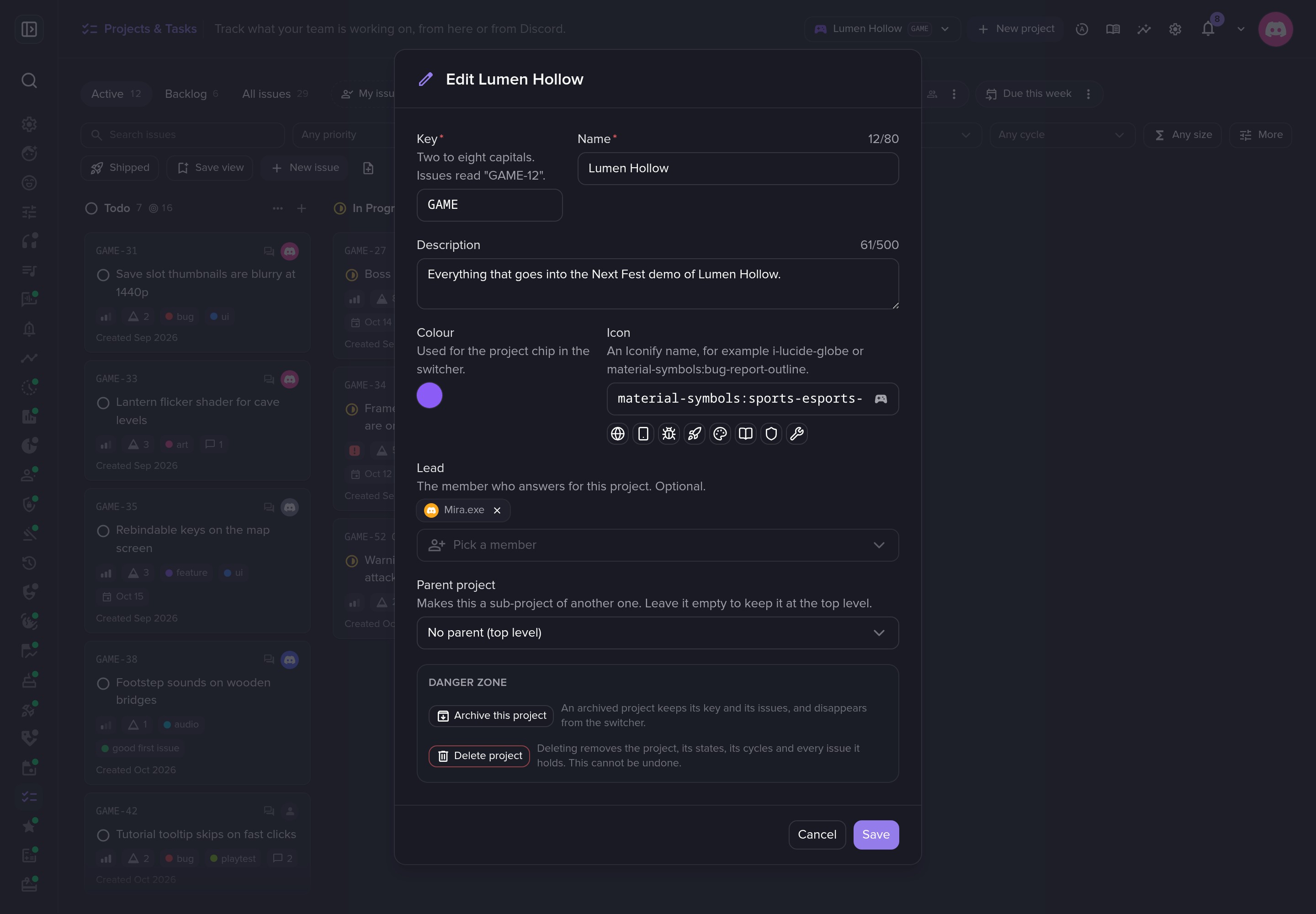Switch to the Backlog tab
This screenshot has width=1316, height=914.
point(191,94)
